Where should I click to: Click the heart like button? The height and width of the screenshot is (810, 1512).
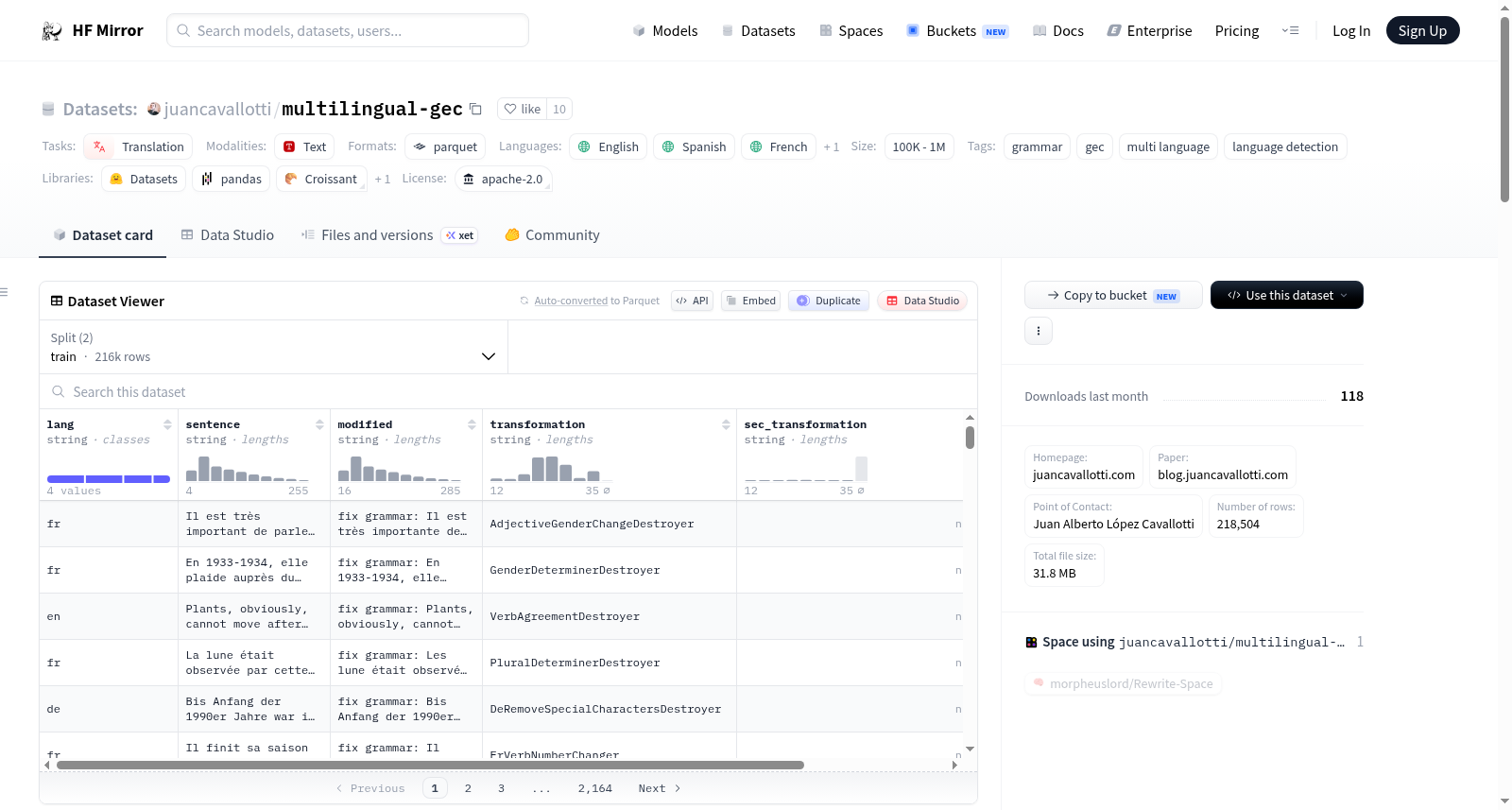click(x=522, y=109)
